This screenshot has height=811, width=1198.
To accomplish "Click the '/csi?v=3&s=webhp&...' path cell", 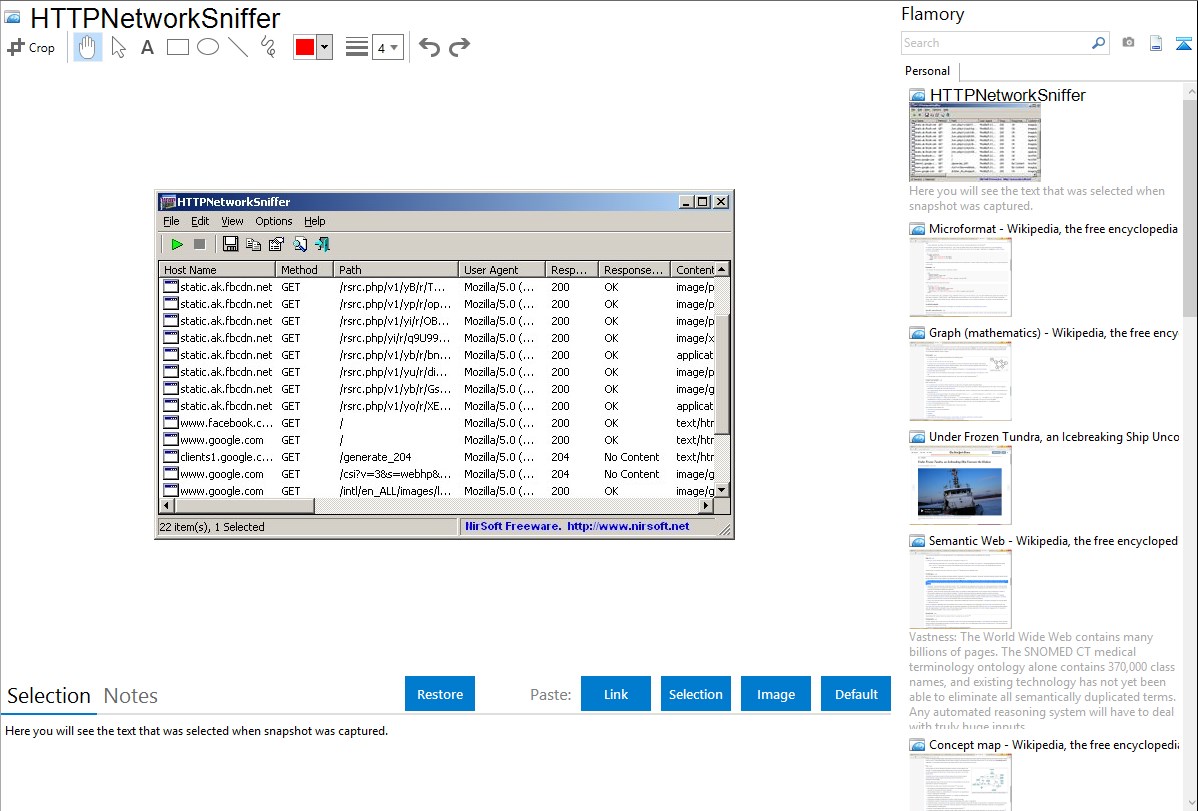I will point(395,474).
